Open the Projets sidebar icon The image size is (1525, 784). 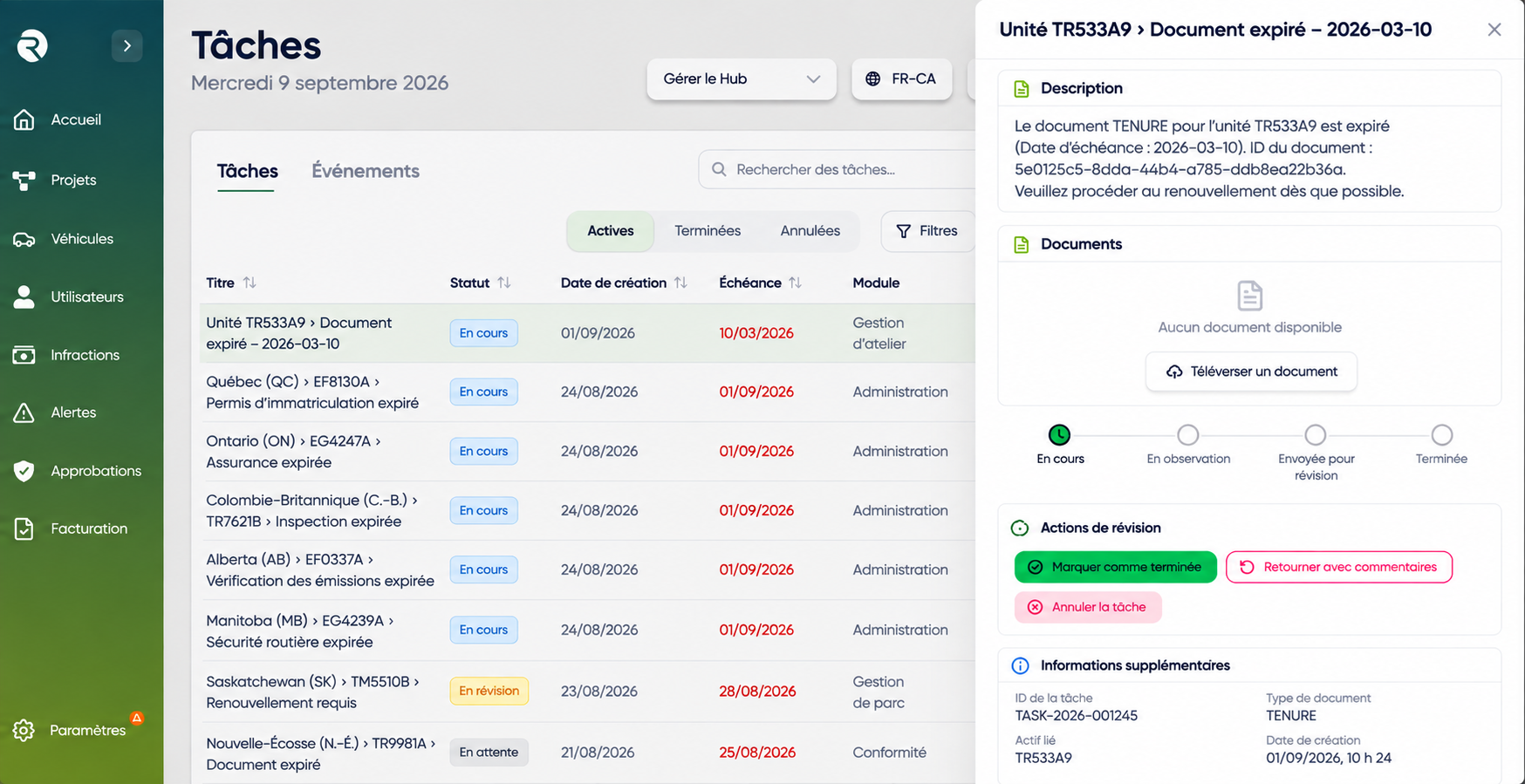24,180
